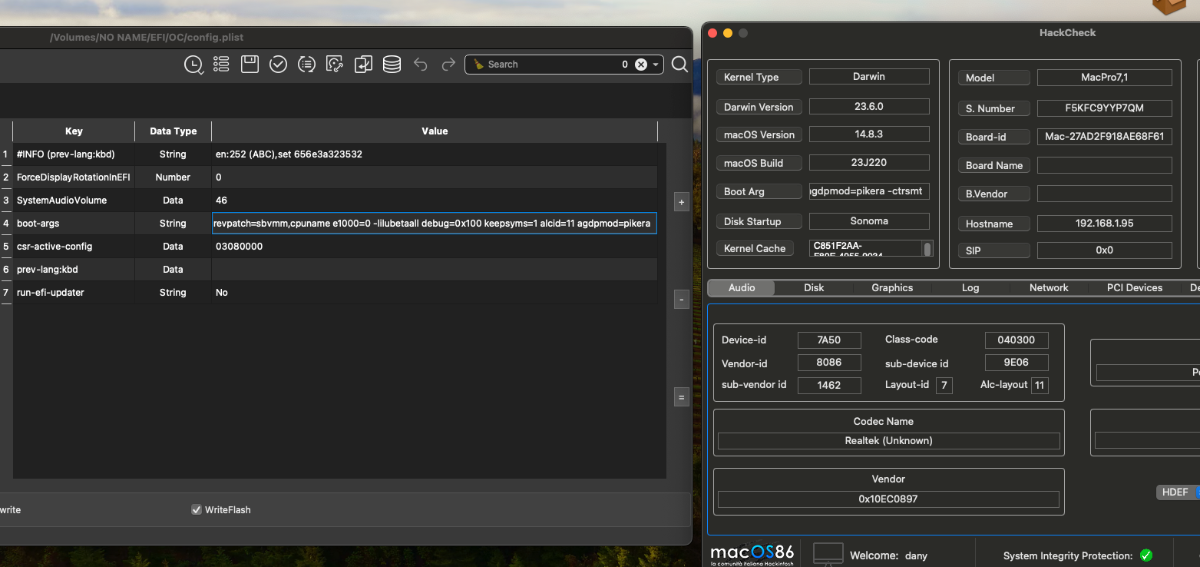Screen dimensions: 1200x567
Task: Click the circled checkmark validate icon
Action: (278, 64)
